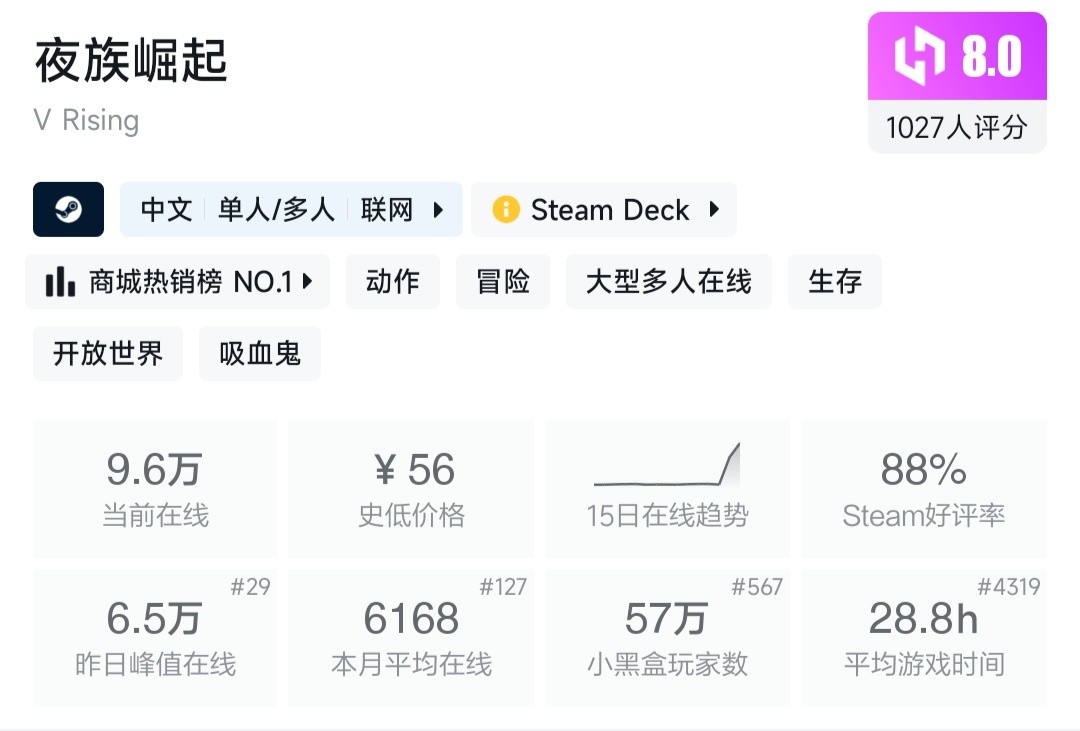1080x731 pixels.
Task: Select the 动作 genre tag
Action: (x=392, y=282)
